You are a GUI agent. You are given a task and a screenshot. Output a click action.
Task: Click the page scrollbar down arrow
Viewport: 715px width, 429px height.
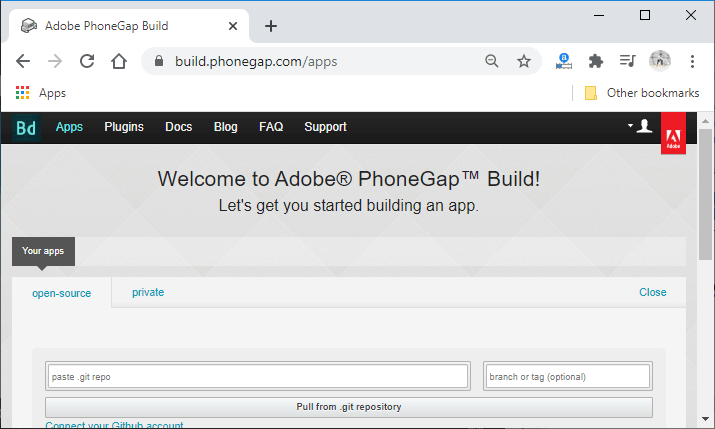[705, 419]
